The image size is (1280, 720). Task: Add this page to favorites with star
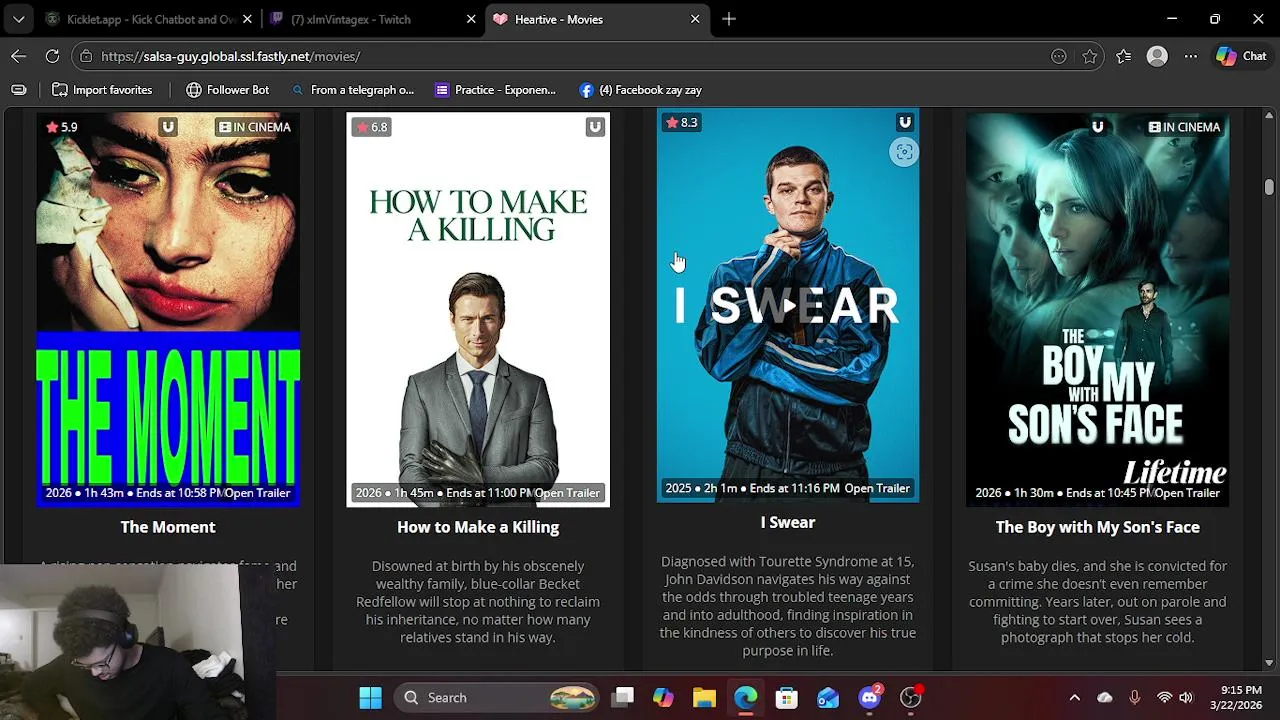pos(1089,57)
